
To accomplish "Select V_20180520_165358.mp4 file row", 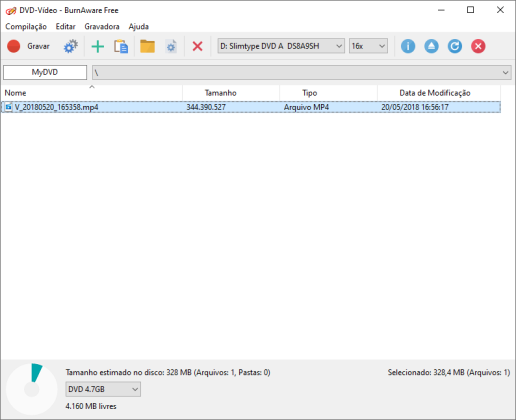I will click(251, 107).
